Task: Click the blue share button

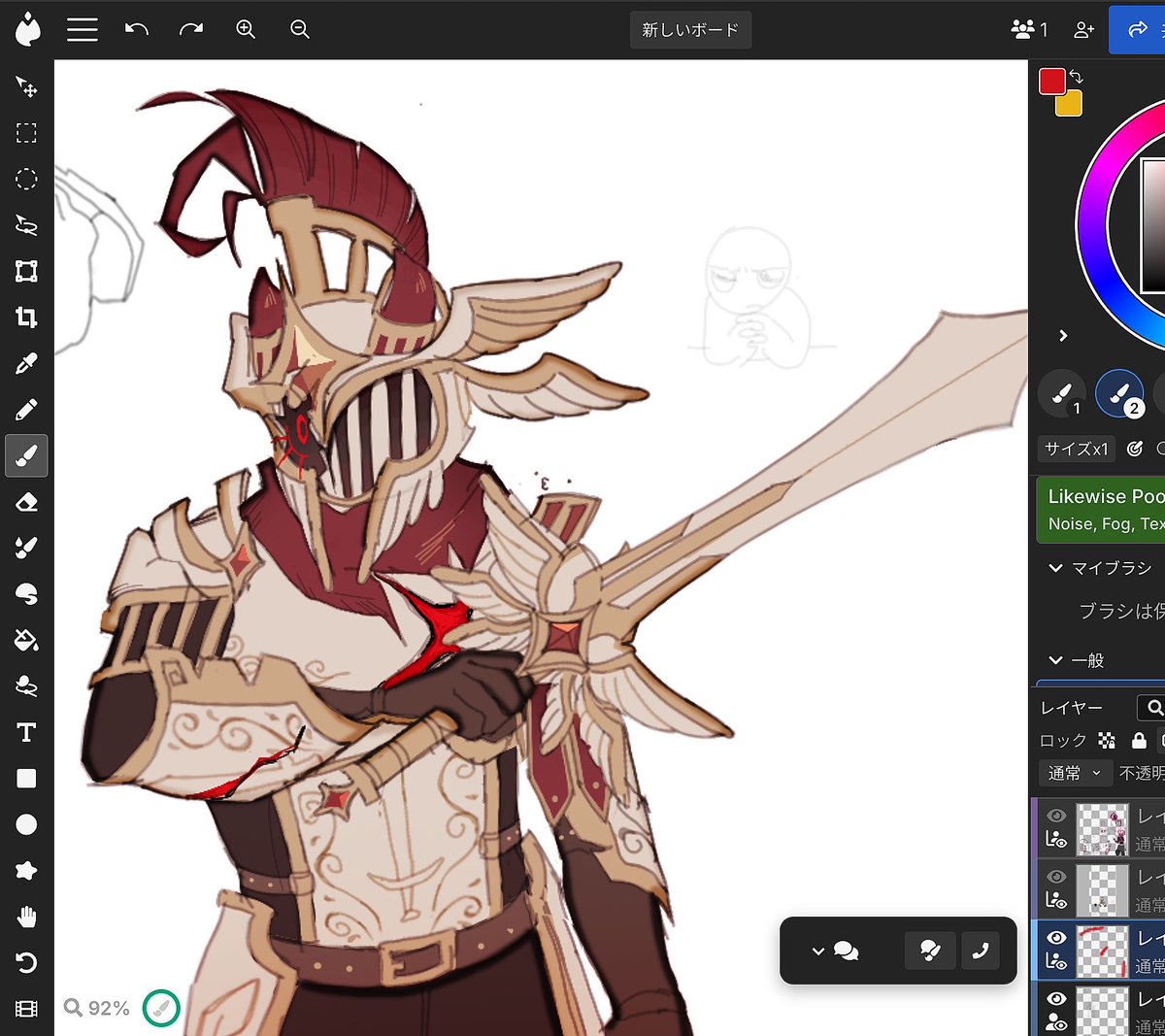Action: point(1138,29)
